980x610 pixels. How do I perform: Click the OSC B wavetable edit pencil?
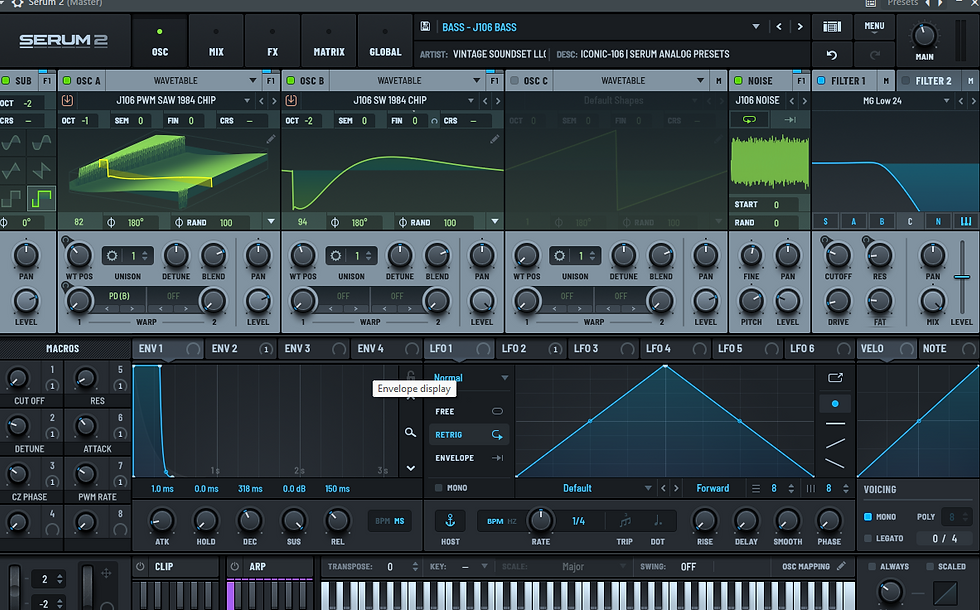pyautogui.click(x=494, y=139)
